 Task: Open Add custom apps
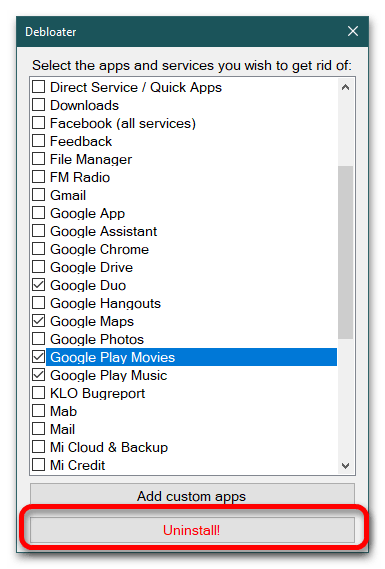pos(192,495)
